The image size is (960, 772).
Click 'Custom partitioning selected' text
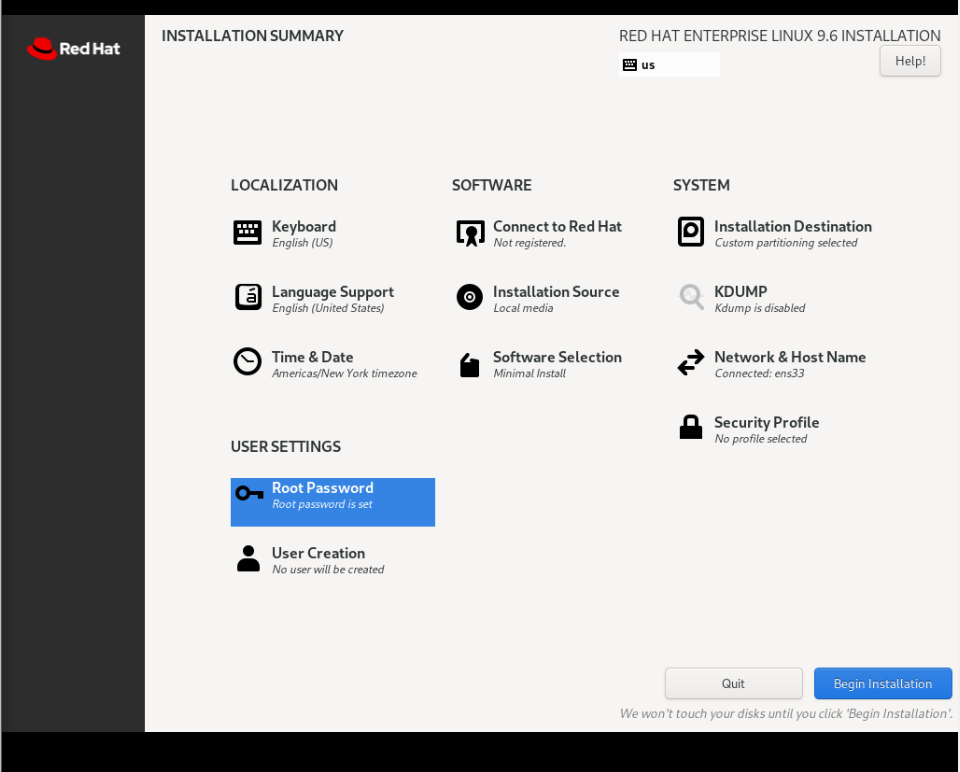(786, 243)
